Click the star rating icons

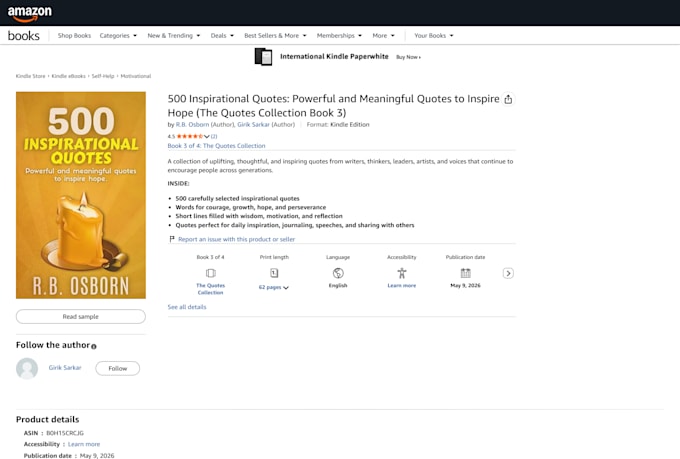pos(190,136)
